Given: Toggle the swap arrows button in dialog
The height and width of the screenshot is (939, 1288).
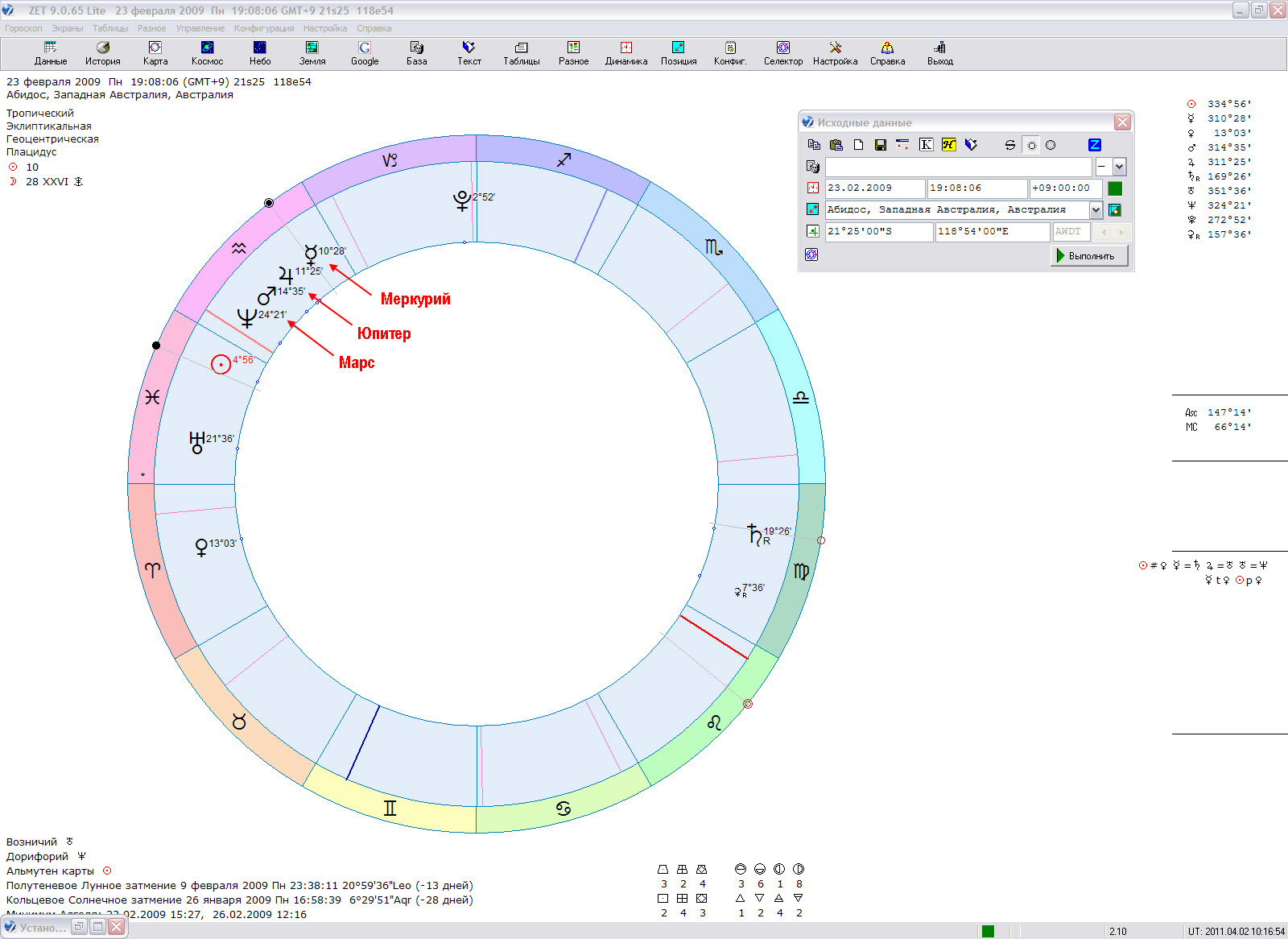Looking at the screenshot, I should pos(1009,145).
